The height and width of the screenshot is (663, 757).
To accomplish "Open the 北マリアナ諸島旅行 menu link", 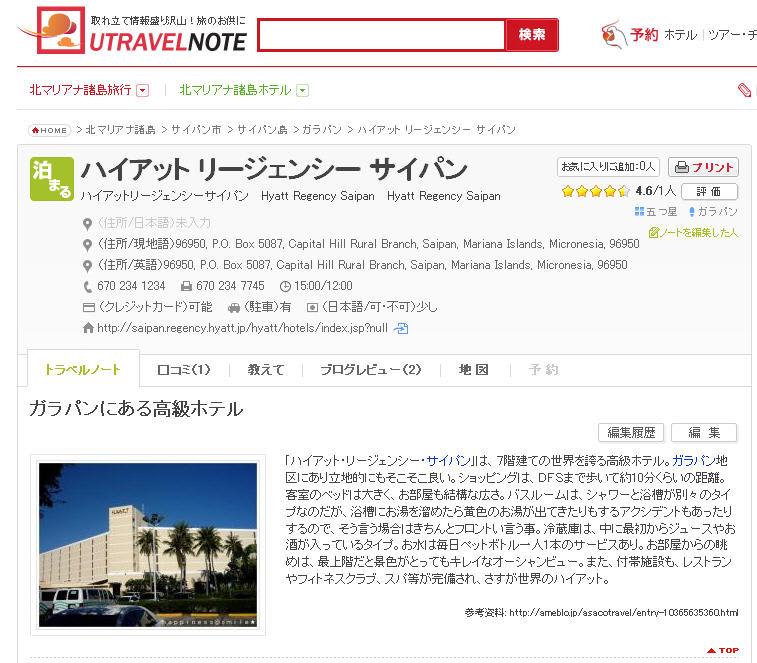I will coord(80,90).
